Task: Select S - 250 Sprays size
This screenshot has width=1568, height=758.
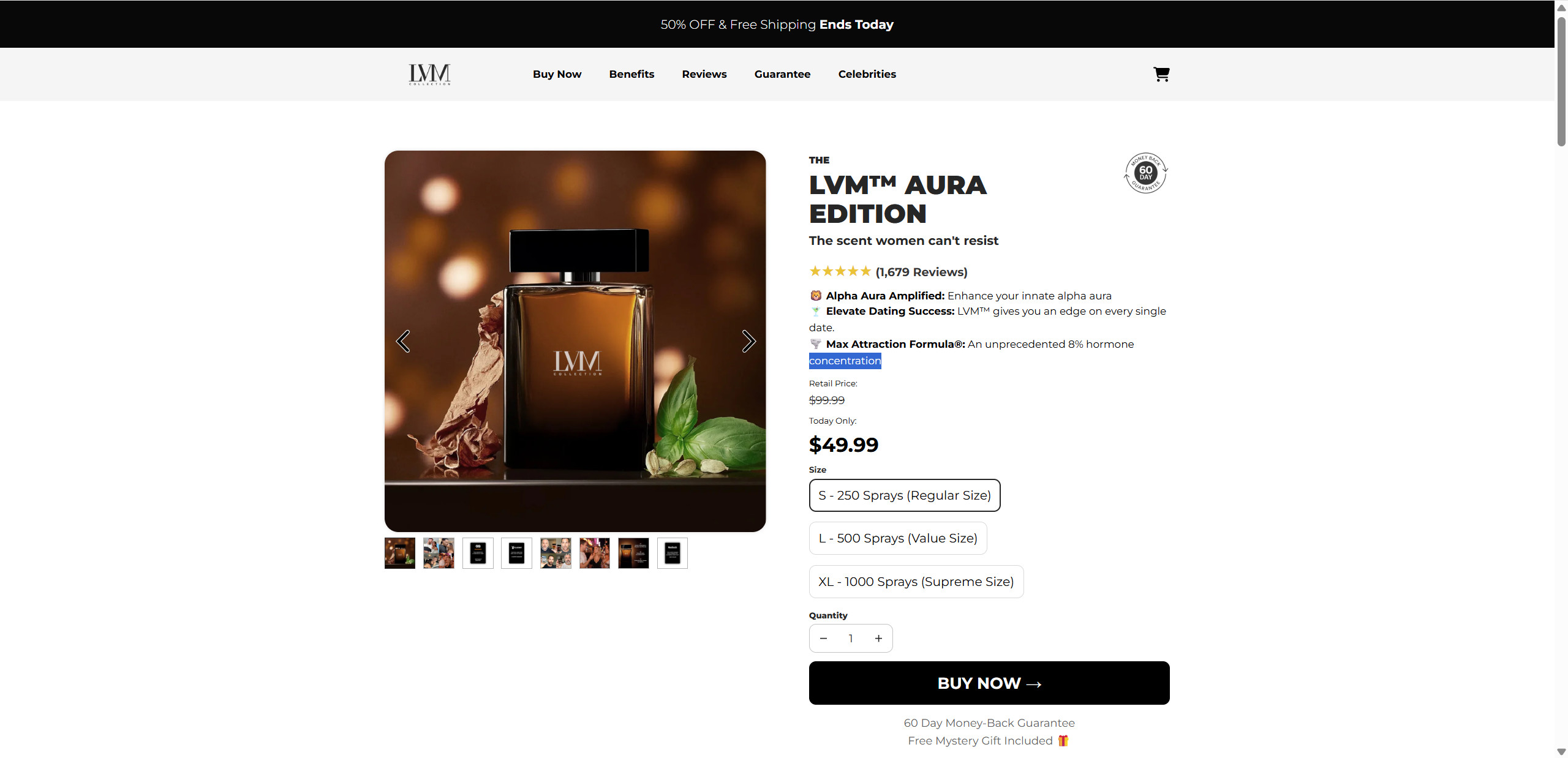Action: 904,495
